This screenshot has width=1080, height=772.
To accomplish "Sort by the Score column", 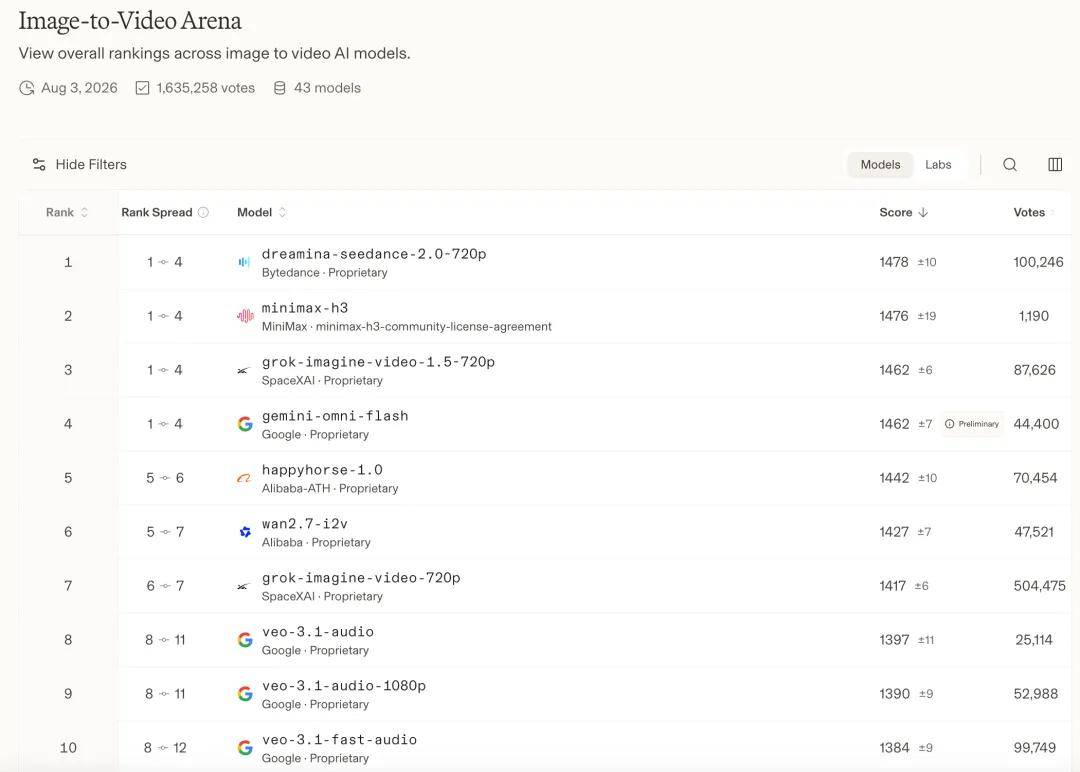I will click(904, 212).
